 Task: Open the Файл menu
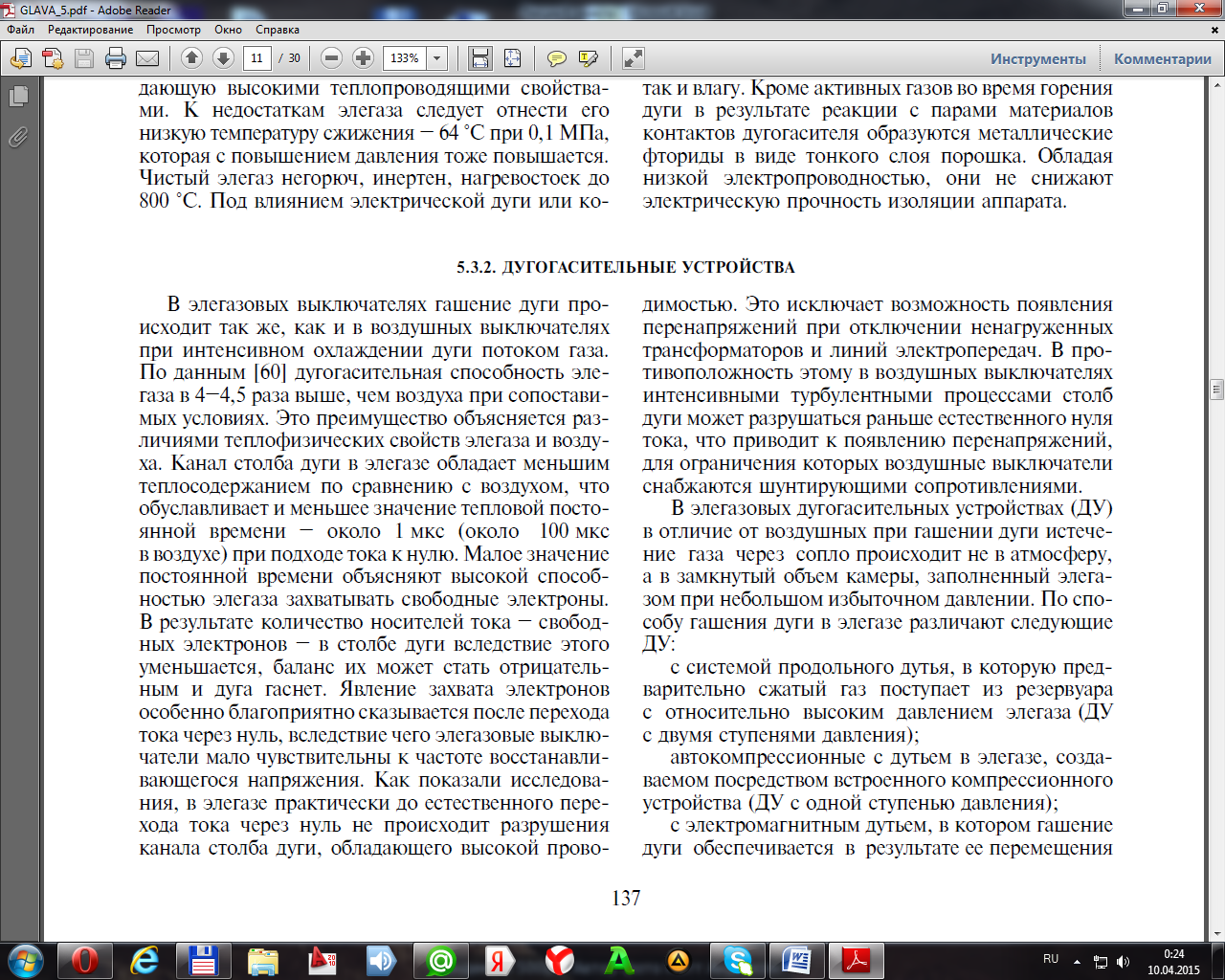(x=20, y=30)
